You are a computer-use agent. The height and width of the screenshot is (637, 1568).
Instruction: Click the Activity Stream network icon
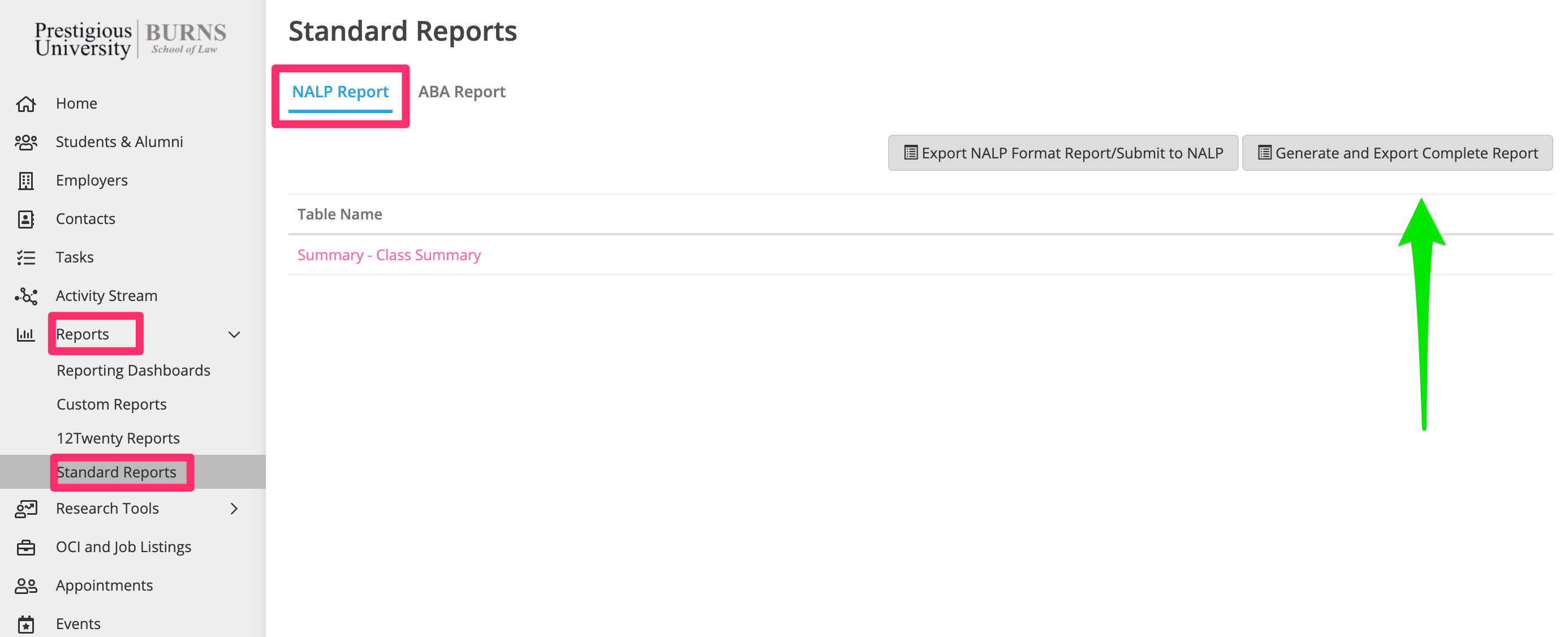coord(25,296)
